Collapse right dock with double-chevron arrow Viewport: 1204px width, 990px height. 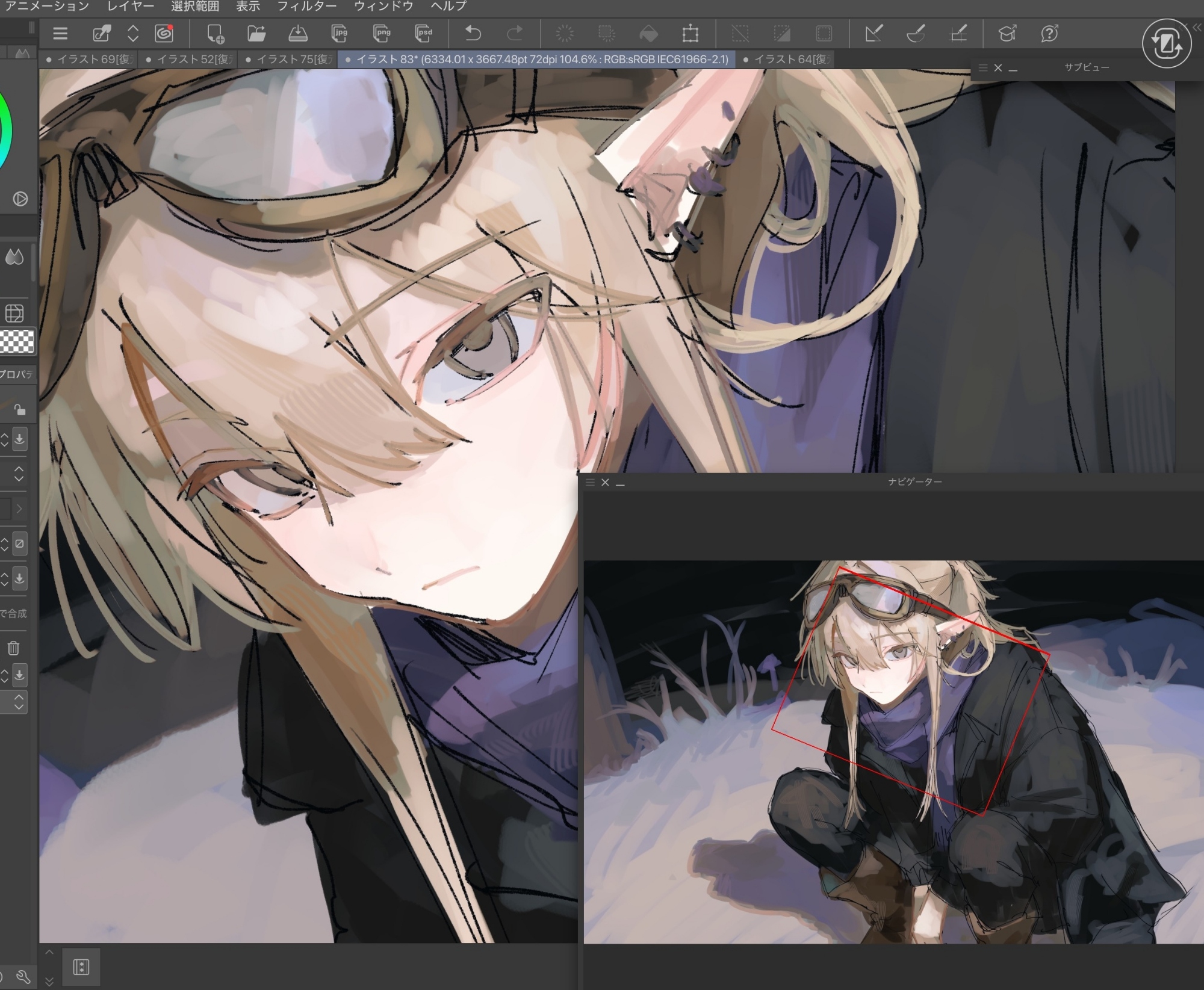pos(1197,27)
